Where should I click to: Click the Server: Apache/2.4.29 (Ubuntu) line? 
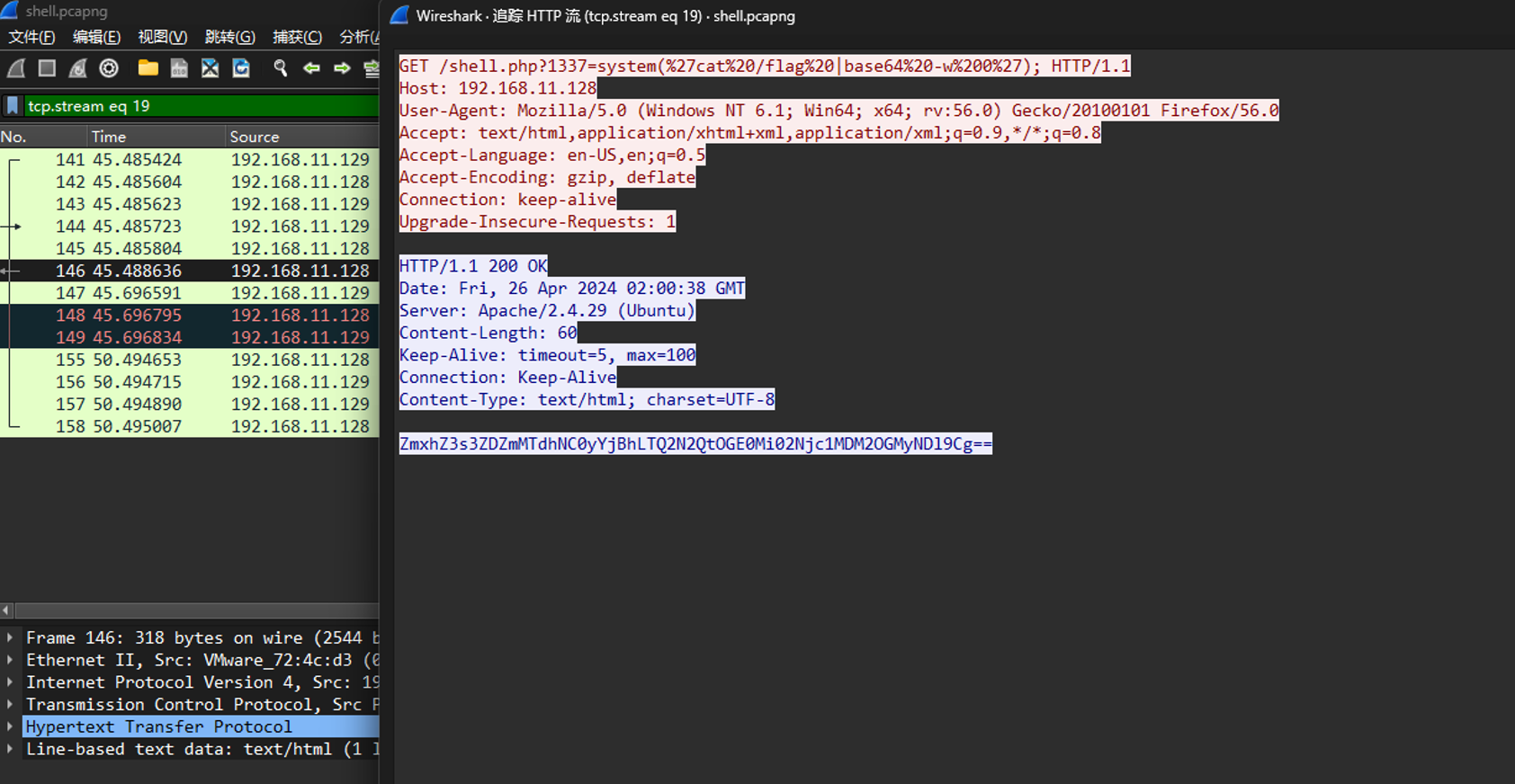coord(547,311)
